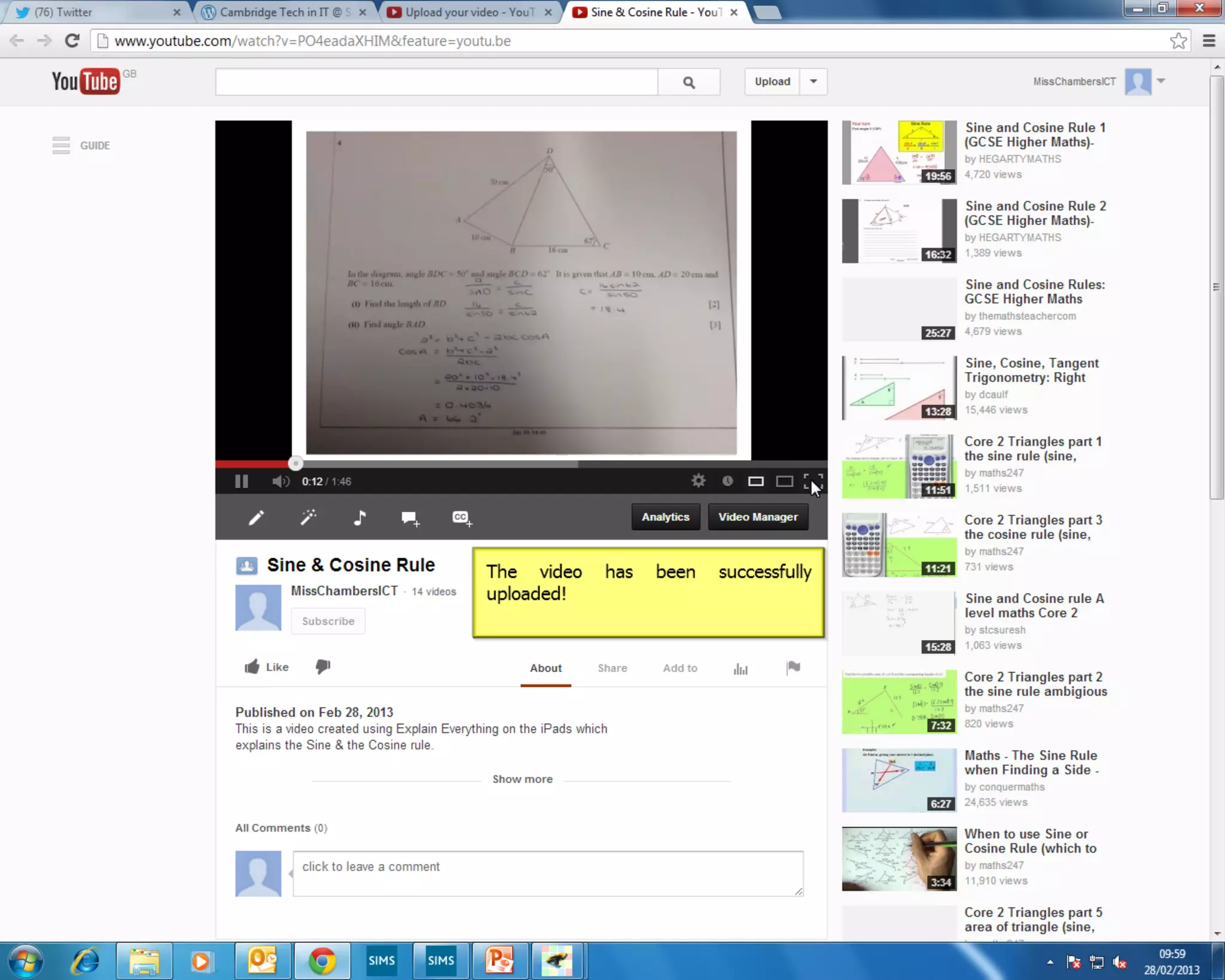Open Windows Media Player from taskbar
Viewport: 1225px width, 980px height.
coord(202,961)
